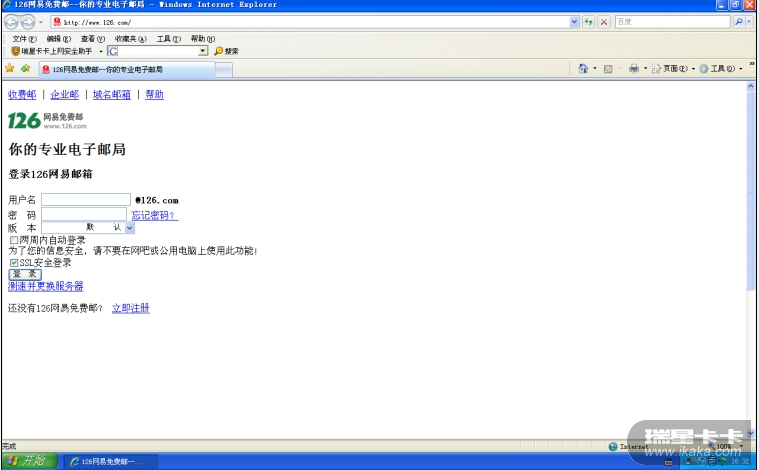Click the 126 网易免费邮 logo

click(x=47, y=121)
